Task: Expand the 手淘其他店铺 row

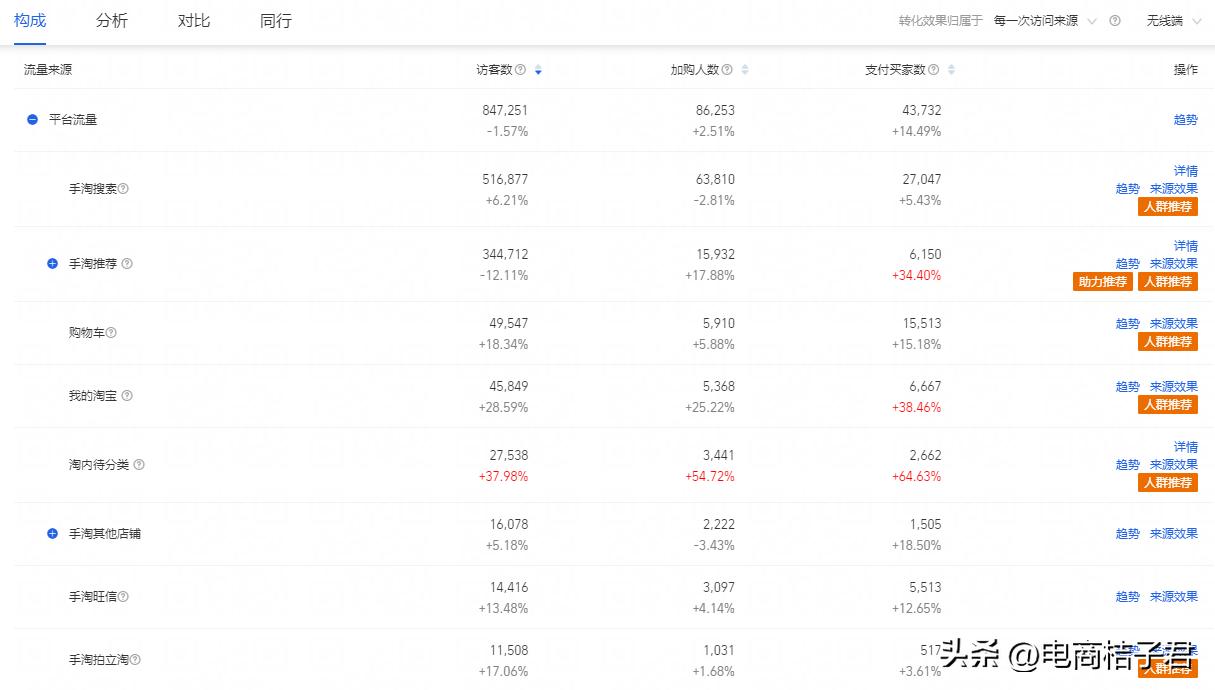Action: (53, 534)
